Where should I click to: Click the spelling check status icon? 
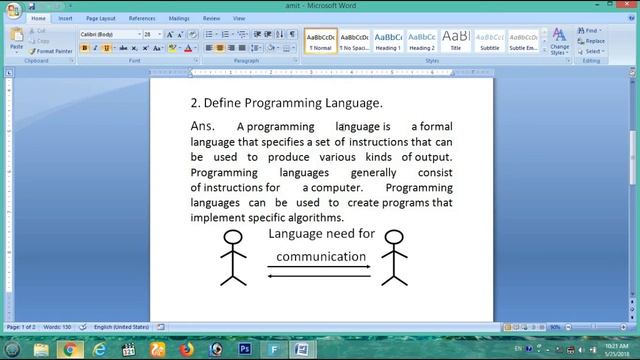coord(83,327)
